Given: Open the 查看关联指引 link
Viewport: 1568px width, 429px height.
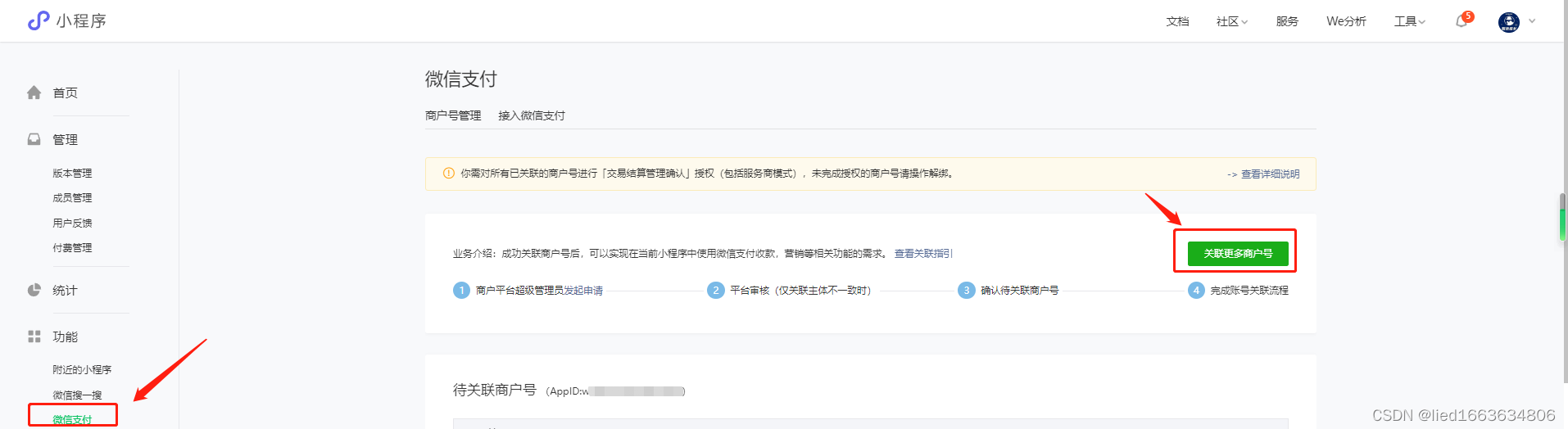Looking at the screenshot, I should click(x=923, y=254).
